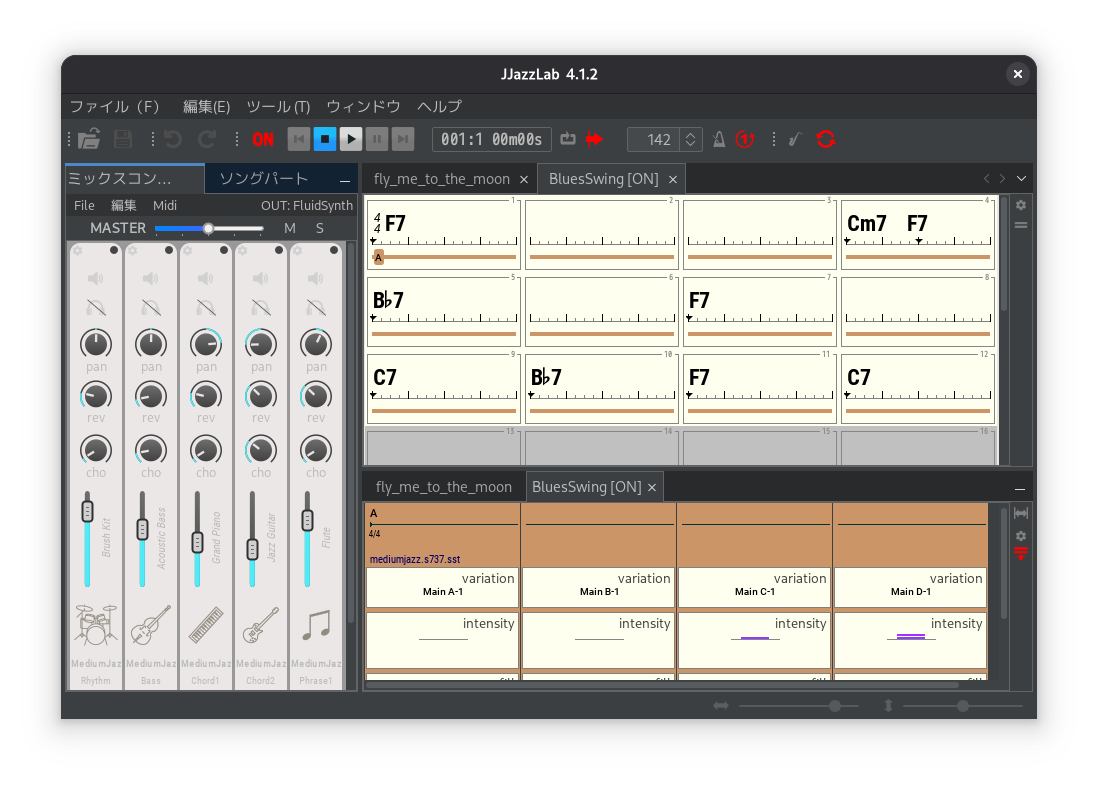Rewind playback to the previous song part
This screenshot has width=1098, height=786.
click(x=299, y=139)
